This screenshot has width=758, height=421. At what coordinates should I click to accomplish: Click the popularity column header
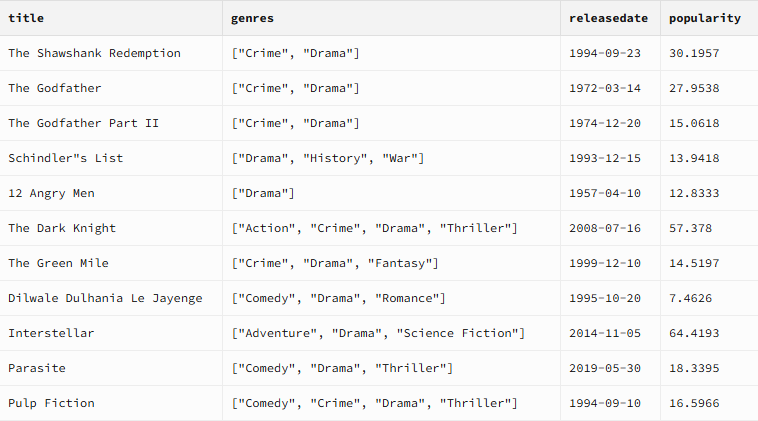click(709, 18)
